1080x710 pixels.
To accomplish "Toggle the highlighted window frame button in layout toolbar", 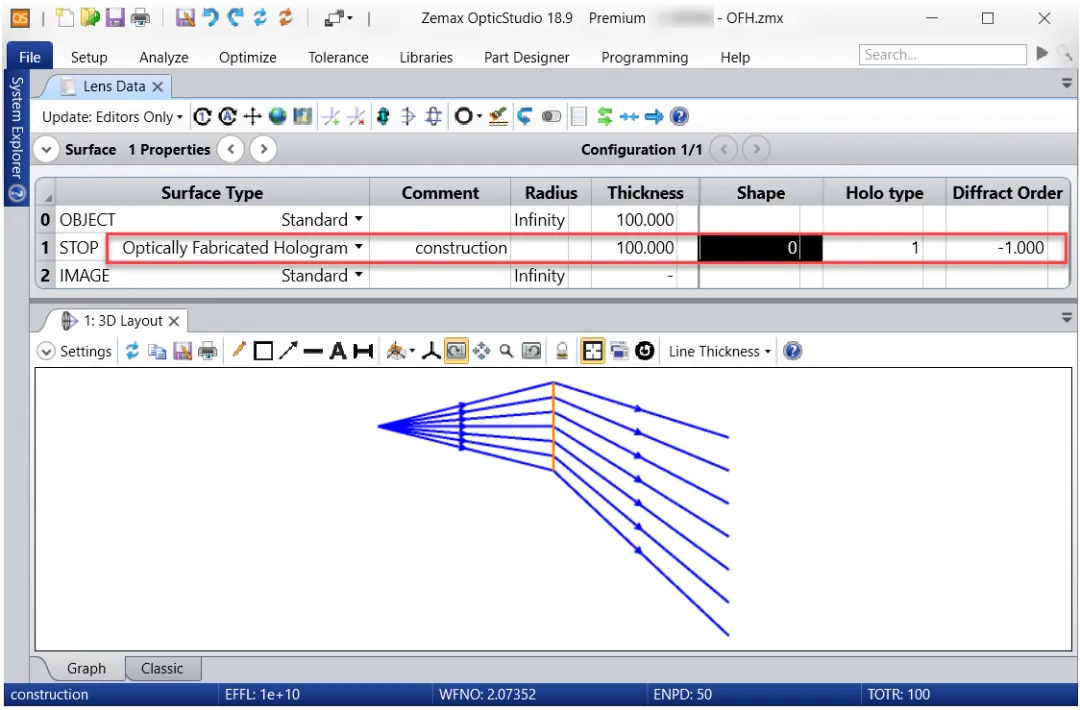I will pos(592,351).
